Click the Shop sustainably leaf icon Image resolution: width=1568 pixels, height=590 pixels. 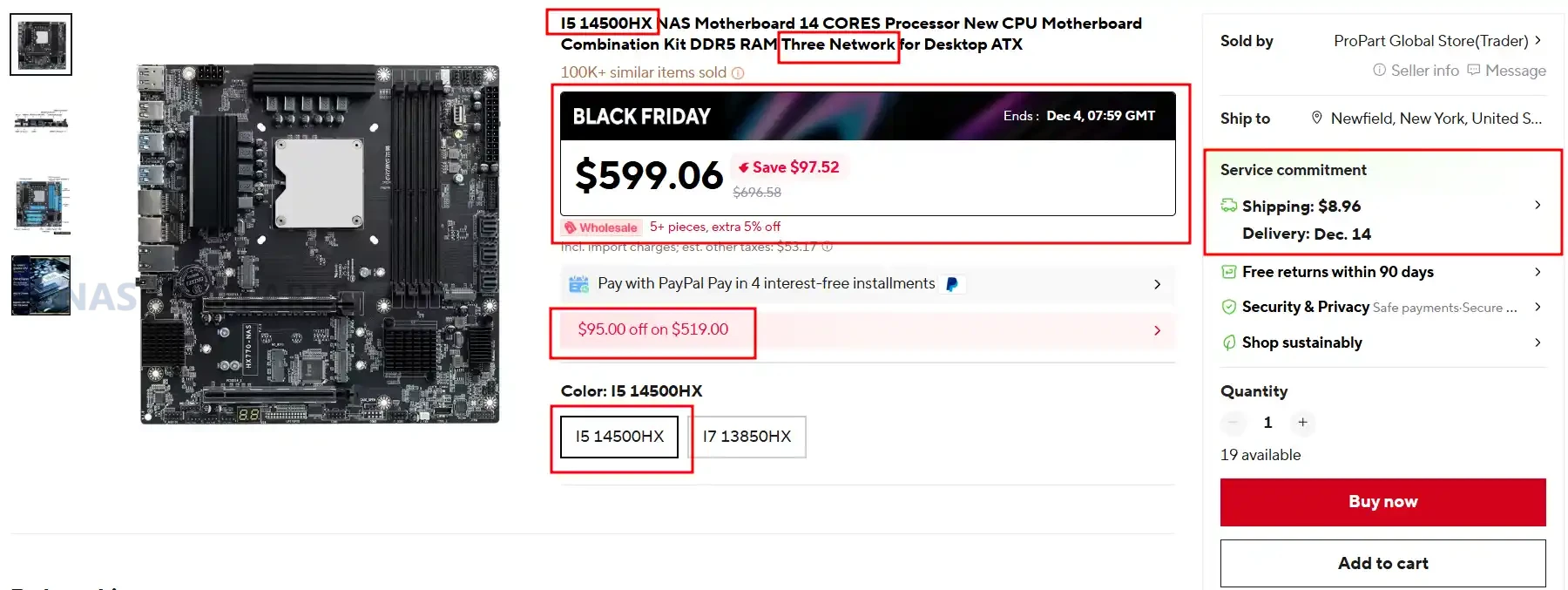coord(1228,342)
